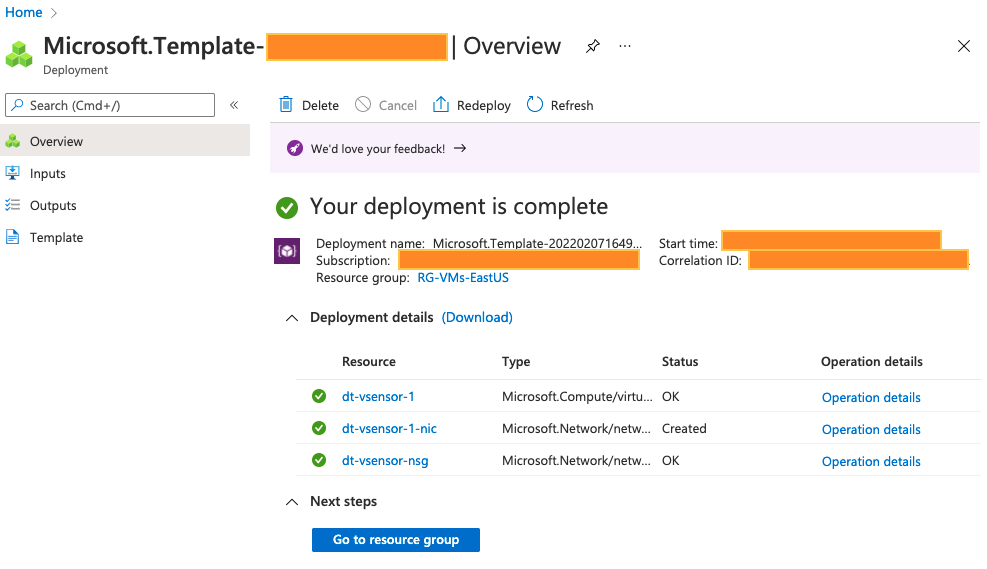Click the Delete trash can icon

pyautogui.click(x=286, y=104)
